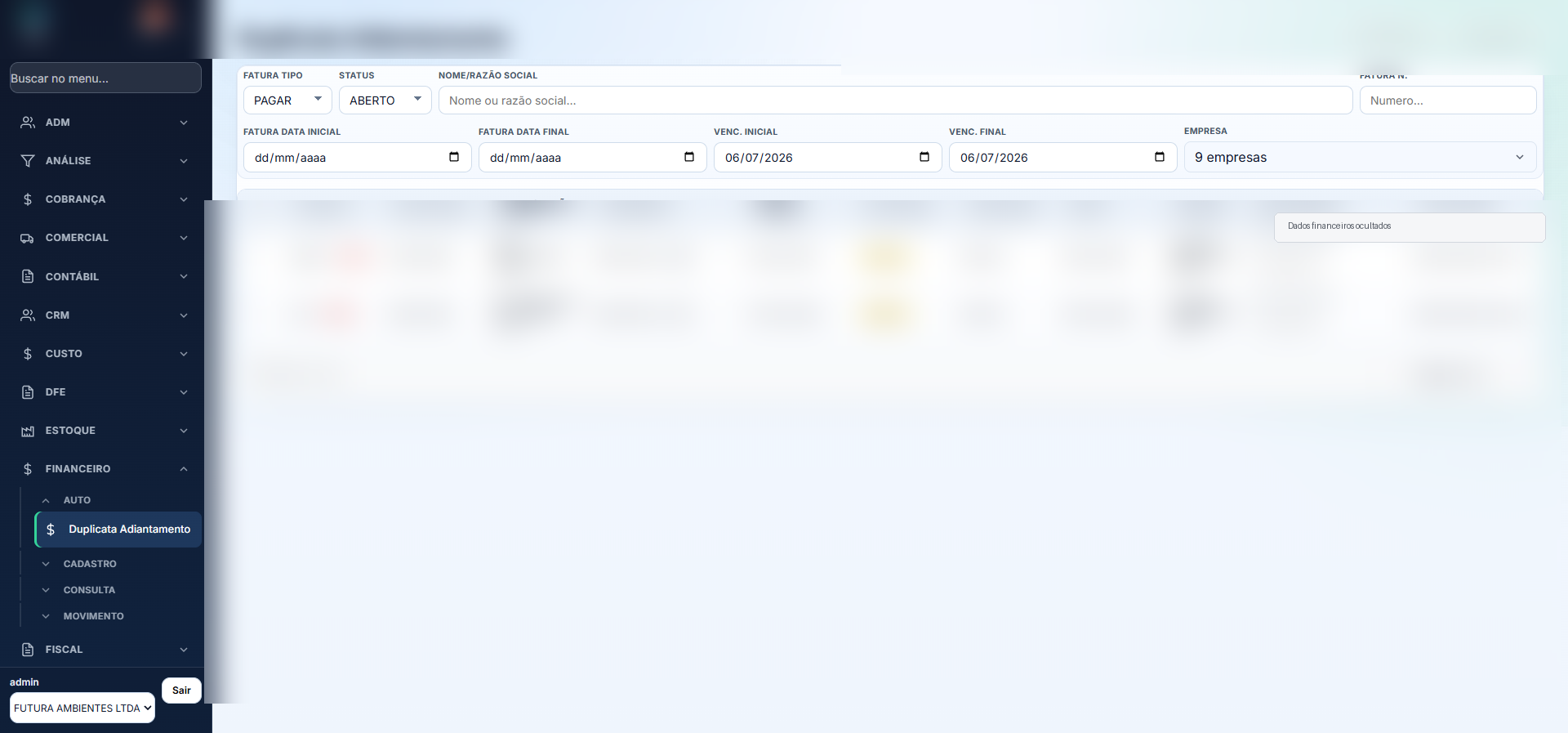Click the CONTÁBIL document icon
1568x733 pixels.
point(28,276)
